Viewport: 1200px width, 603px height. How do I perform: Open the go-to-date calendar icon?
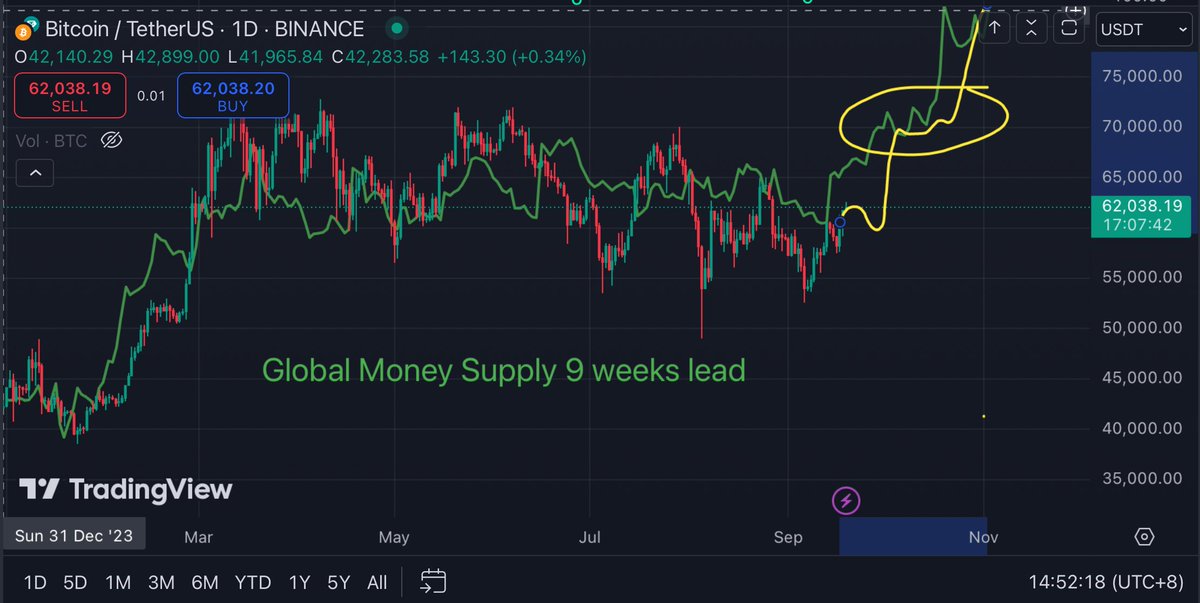point(433,581)
